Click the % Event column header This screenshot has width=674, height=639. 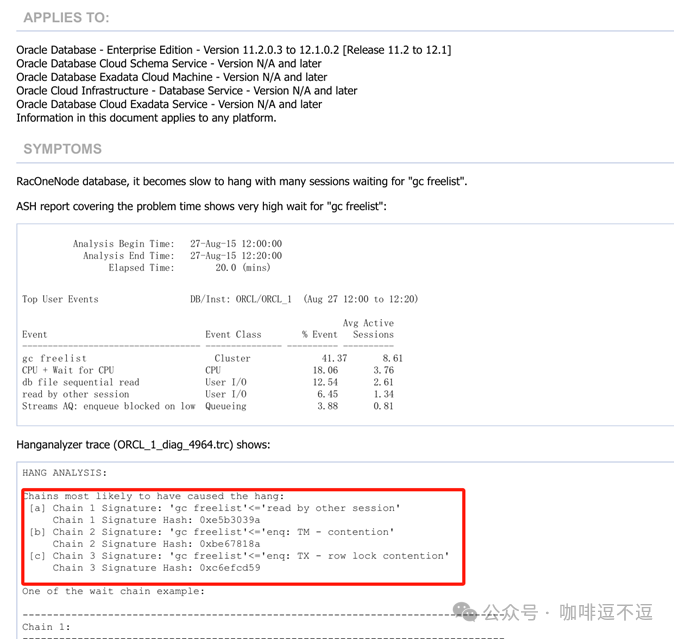click(x=319, y=335)
